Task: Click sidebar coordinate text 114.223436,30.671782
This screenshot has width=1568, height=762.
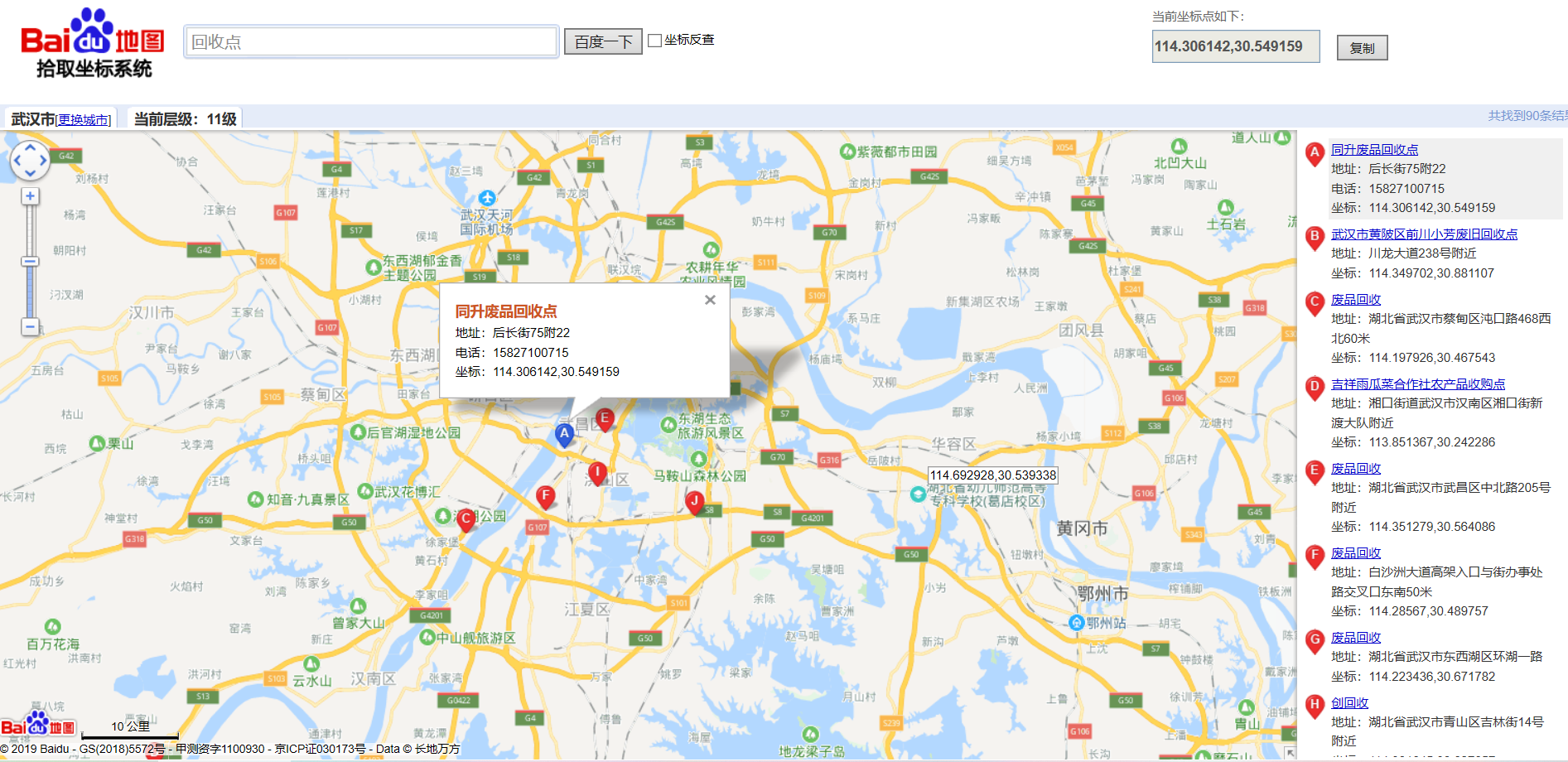Action: (x=1432, y=677)
